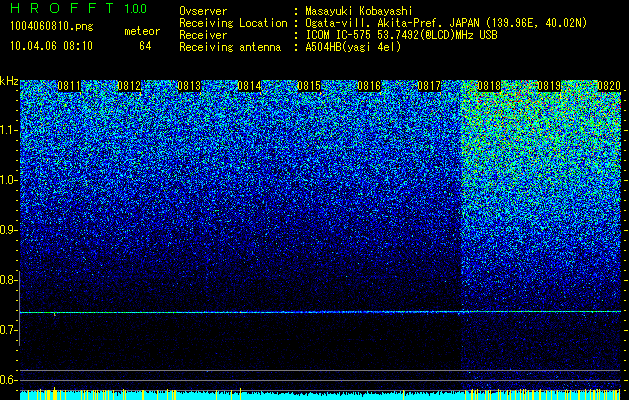Screen dimensions: 629x400
Task: Click the 0813 time marker
Action: click(x=189, y=86)
